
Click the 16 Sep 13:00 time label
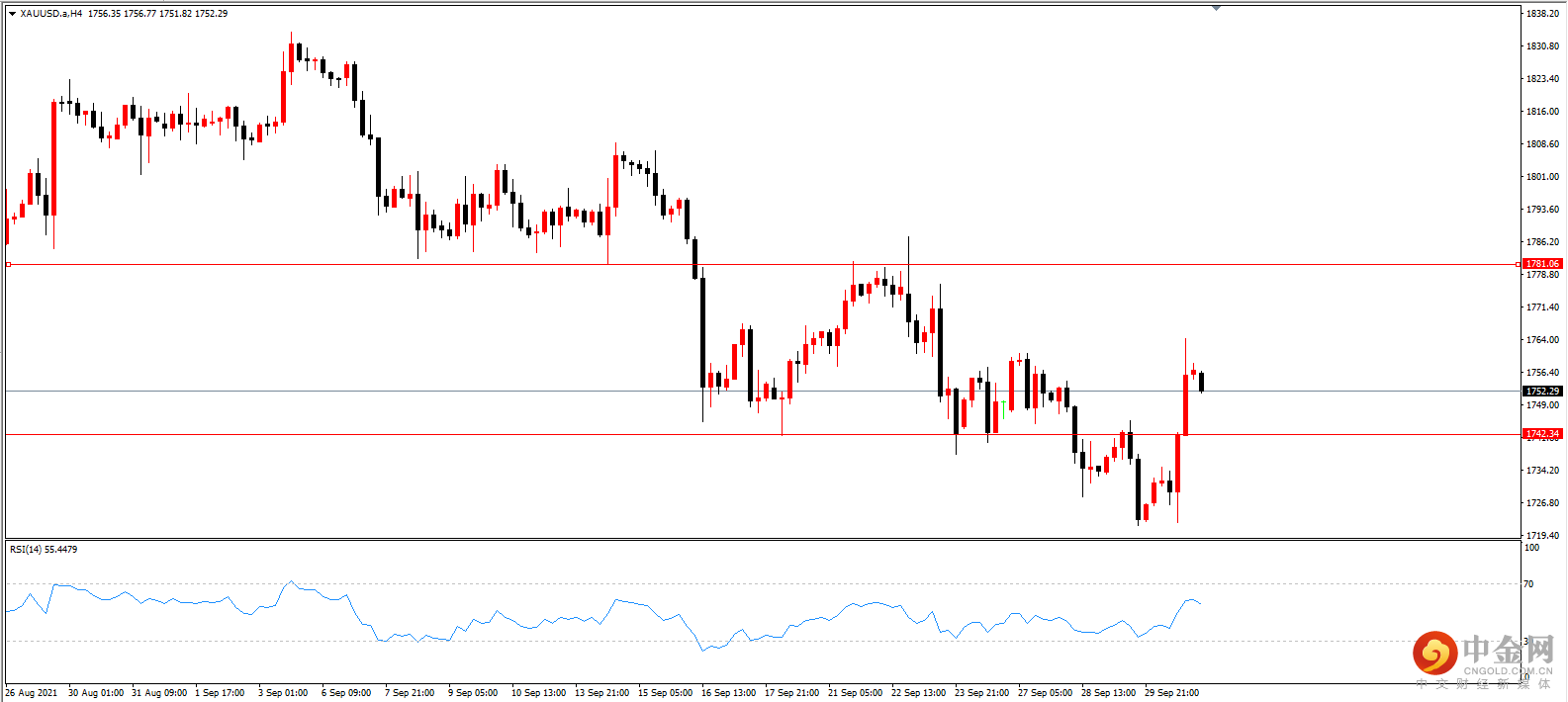[728, 693]
